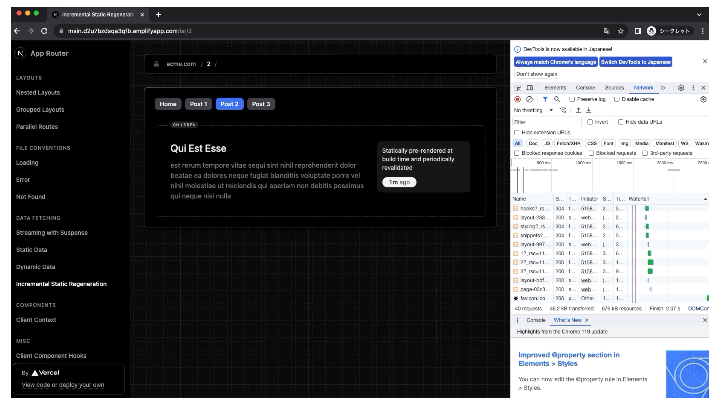This screenshot has width=720, height=405.
Task: Check Blocked response cookies checkbox
Action: click(x=517, y=153)
